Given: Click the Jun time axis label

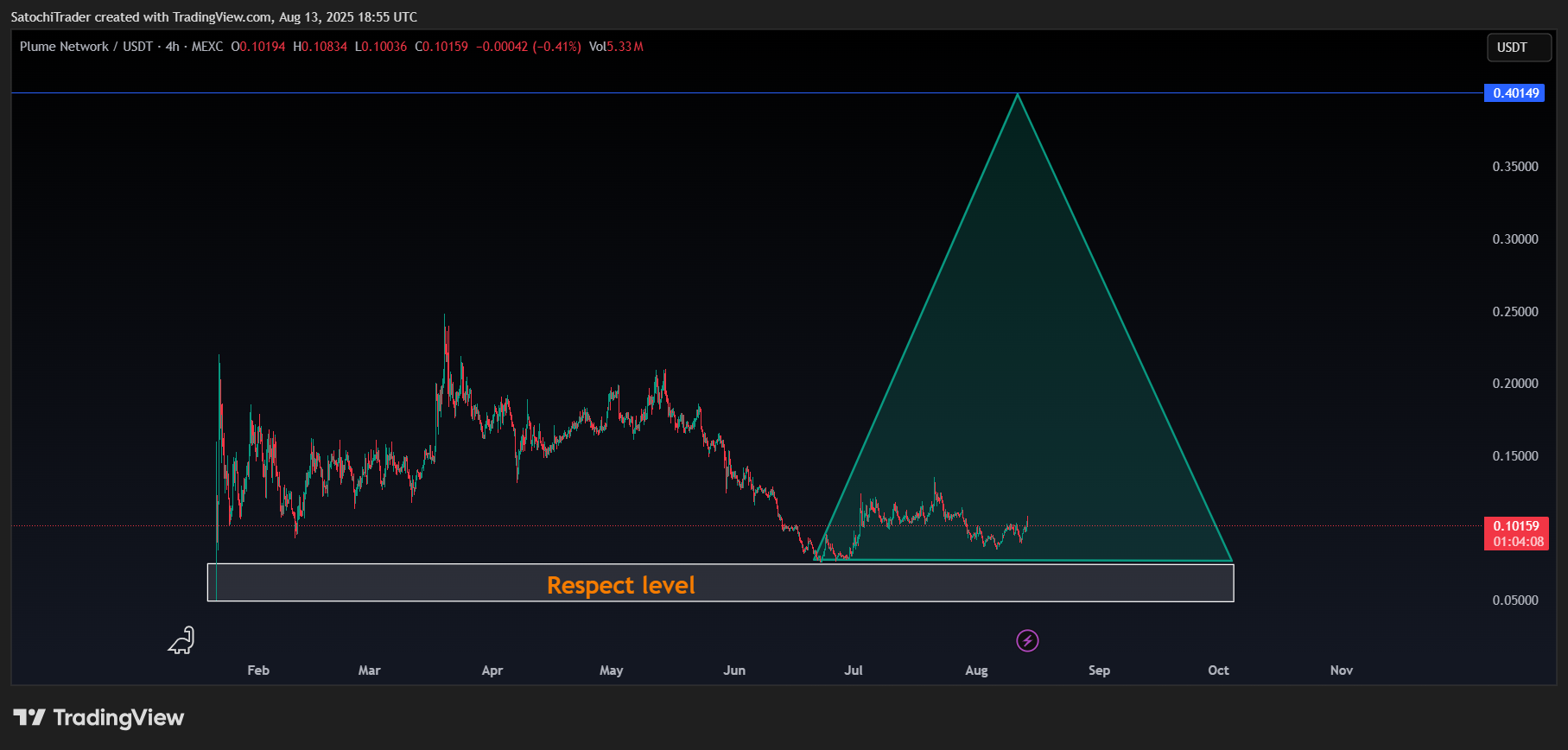Looking at the screenshot, I should [734, 671].
